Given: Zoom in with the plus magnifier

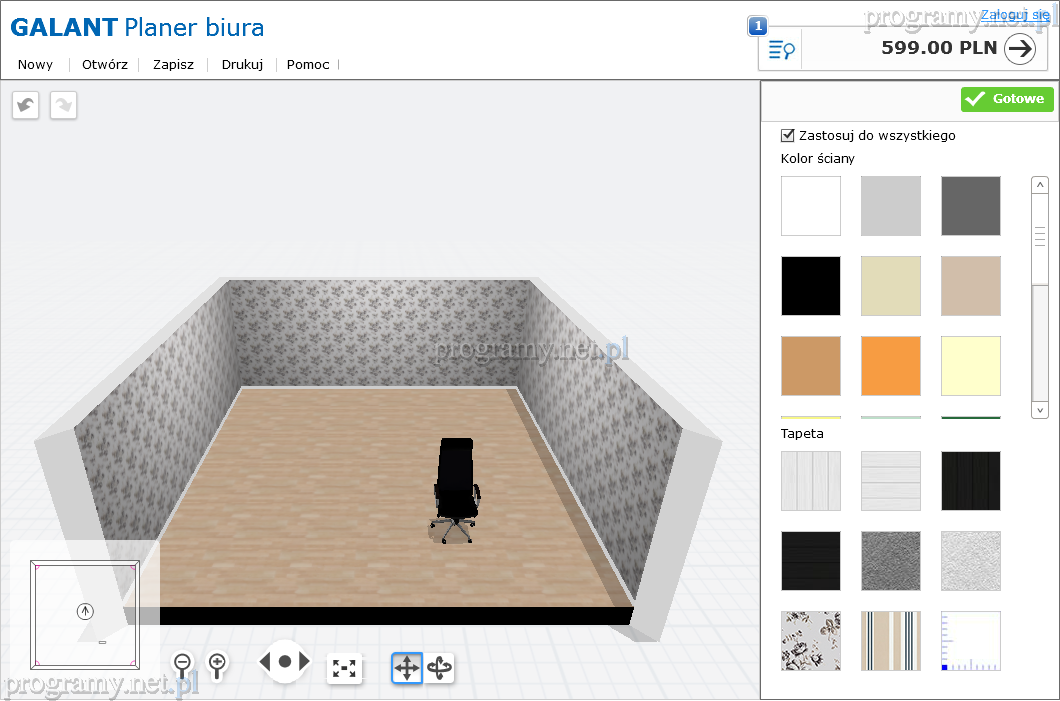Looking at the screenshot, I should [216, 664].
